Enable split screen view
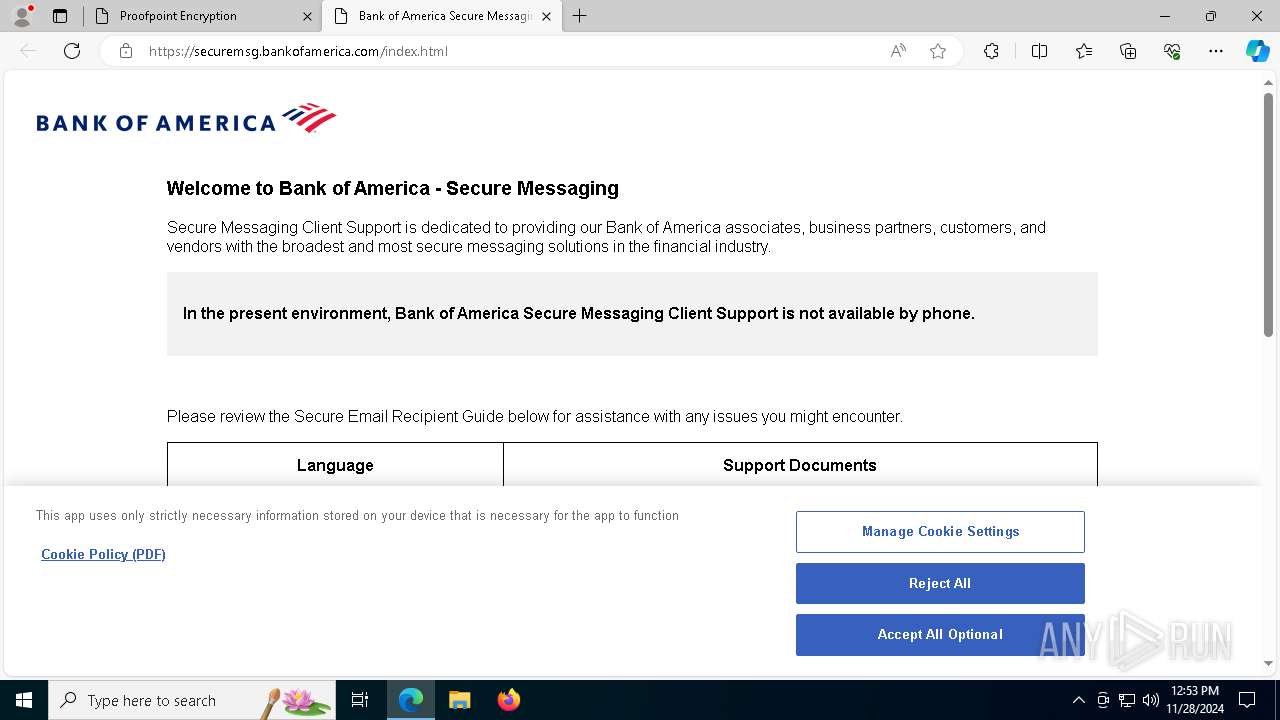1280x720 pixels. 1039,51
